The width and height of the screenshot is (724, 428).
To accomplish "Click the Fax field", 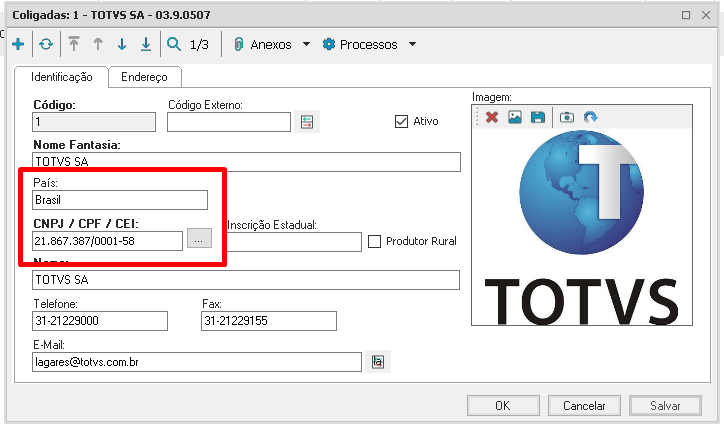I will click(x=269, y=321).
